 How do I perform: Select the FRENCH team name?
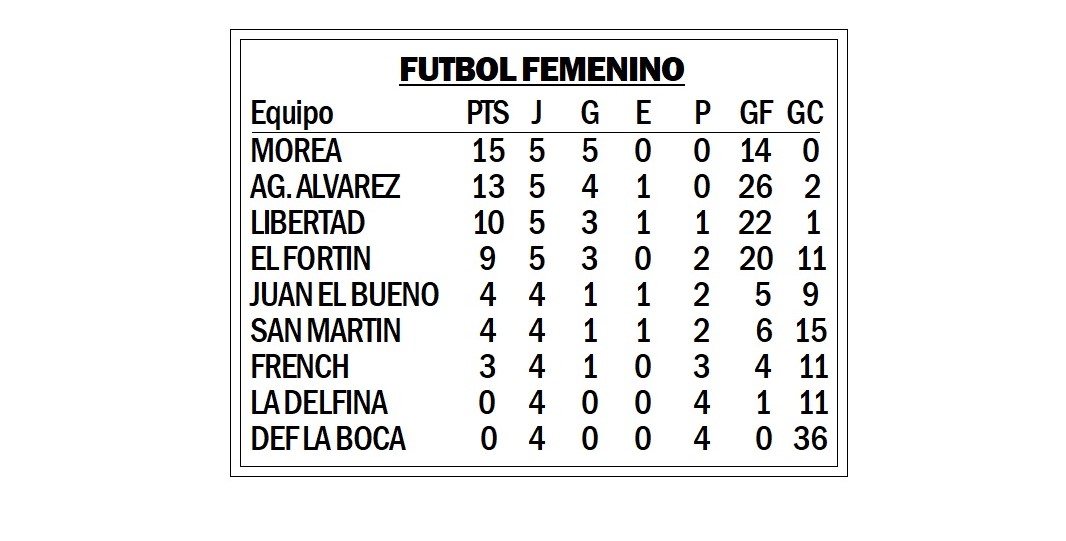(300, 366)
